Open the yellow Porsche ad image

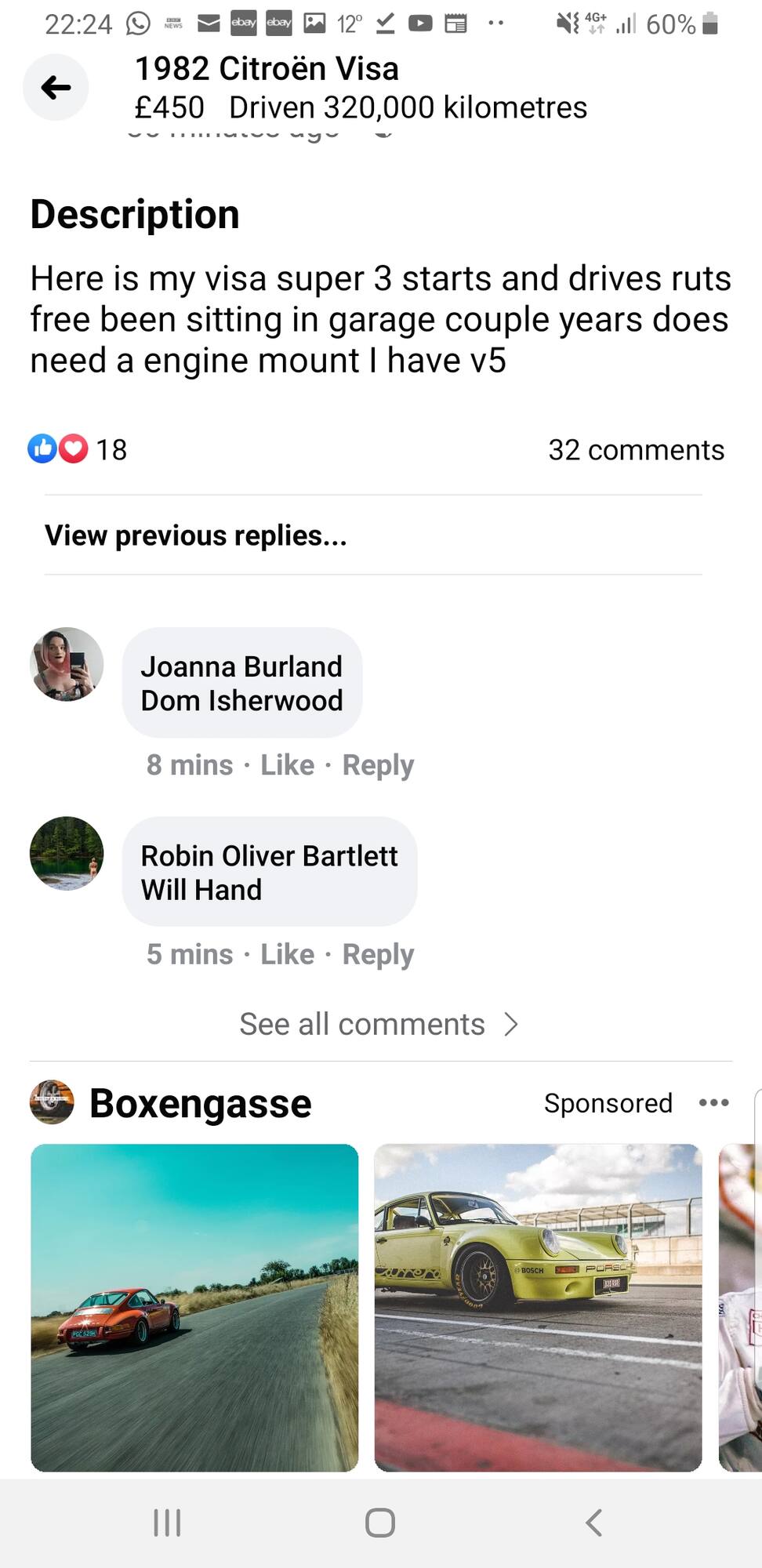pyautogui.click(x=538, y=1308)
